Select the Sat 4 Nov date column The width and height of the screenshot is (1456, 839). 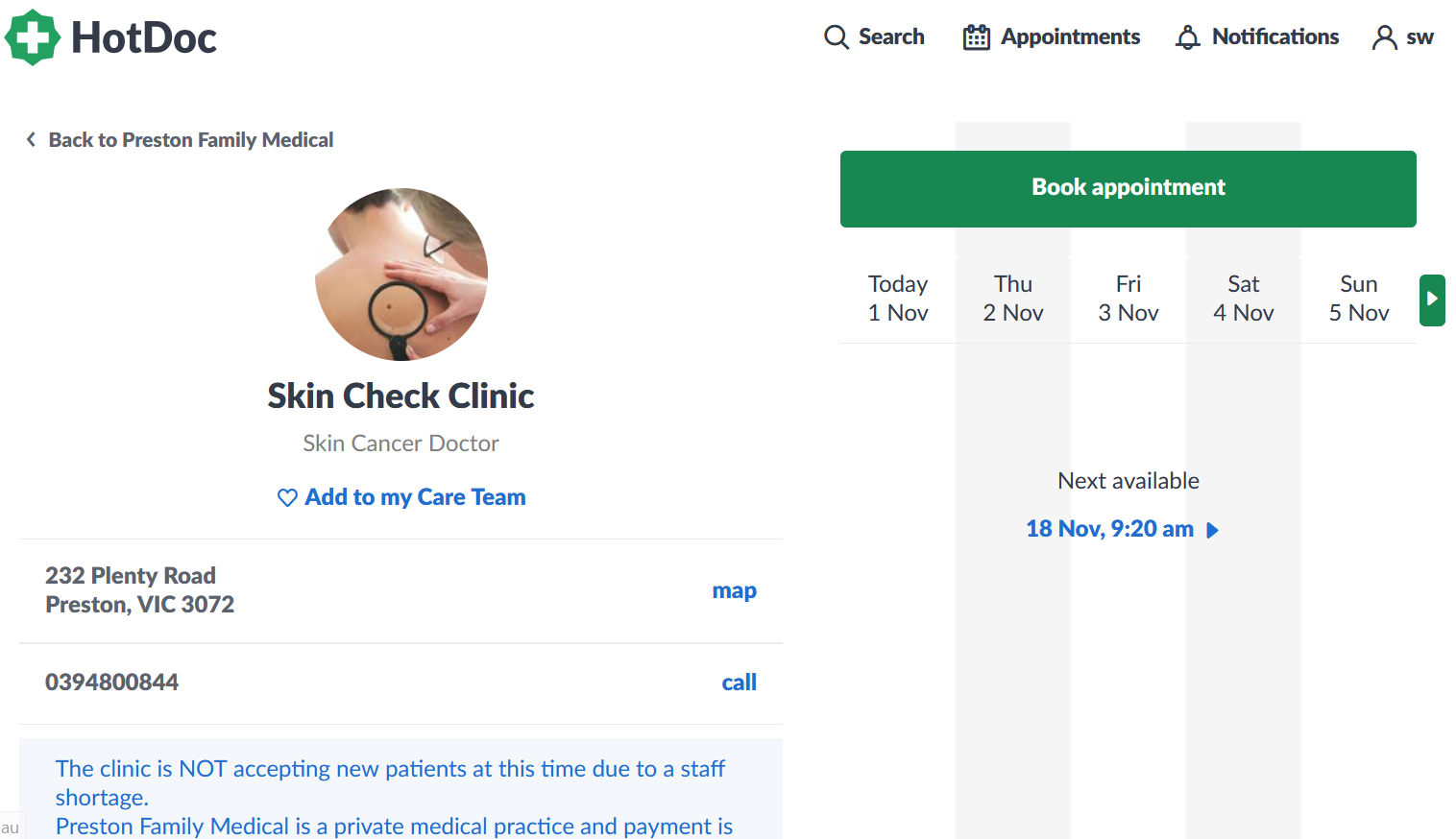[x=1243, y=299]
